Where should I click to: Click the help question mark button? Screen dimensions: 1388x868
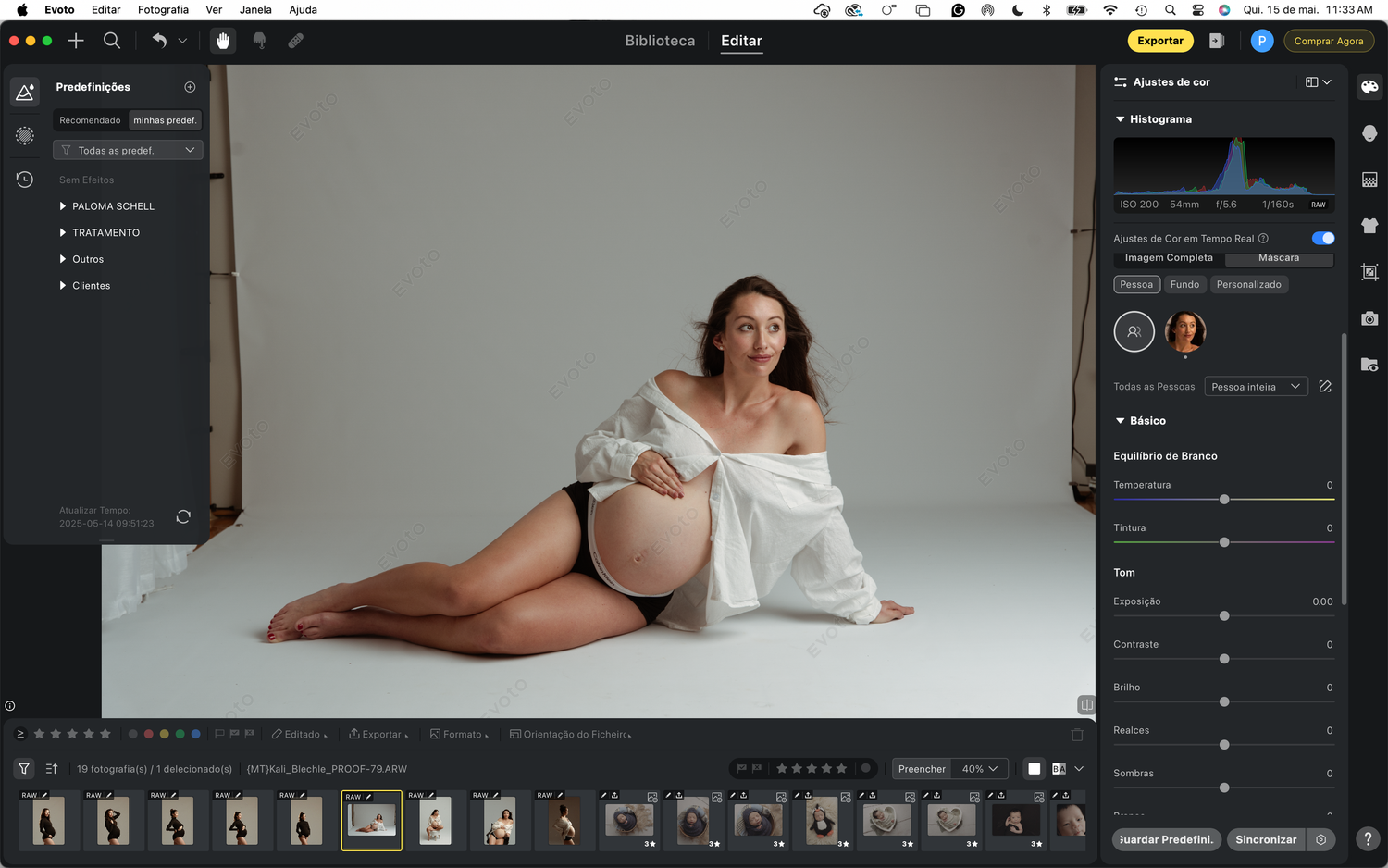click(x=1368, y=839)
